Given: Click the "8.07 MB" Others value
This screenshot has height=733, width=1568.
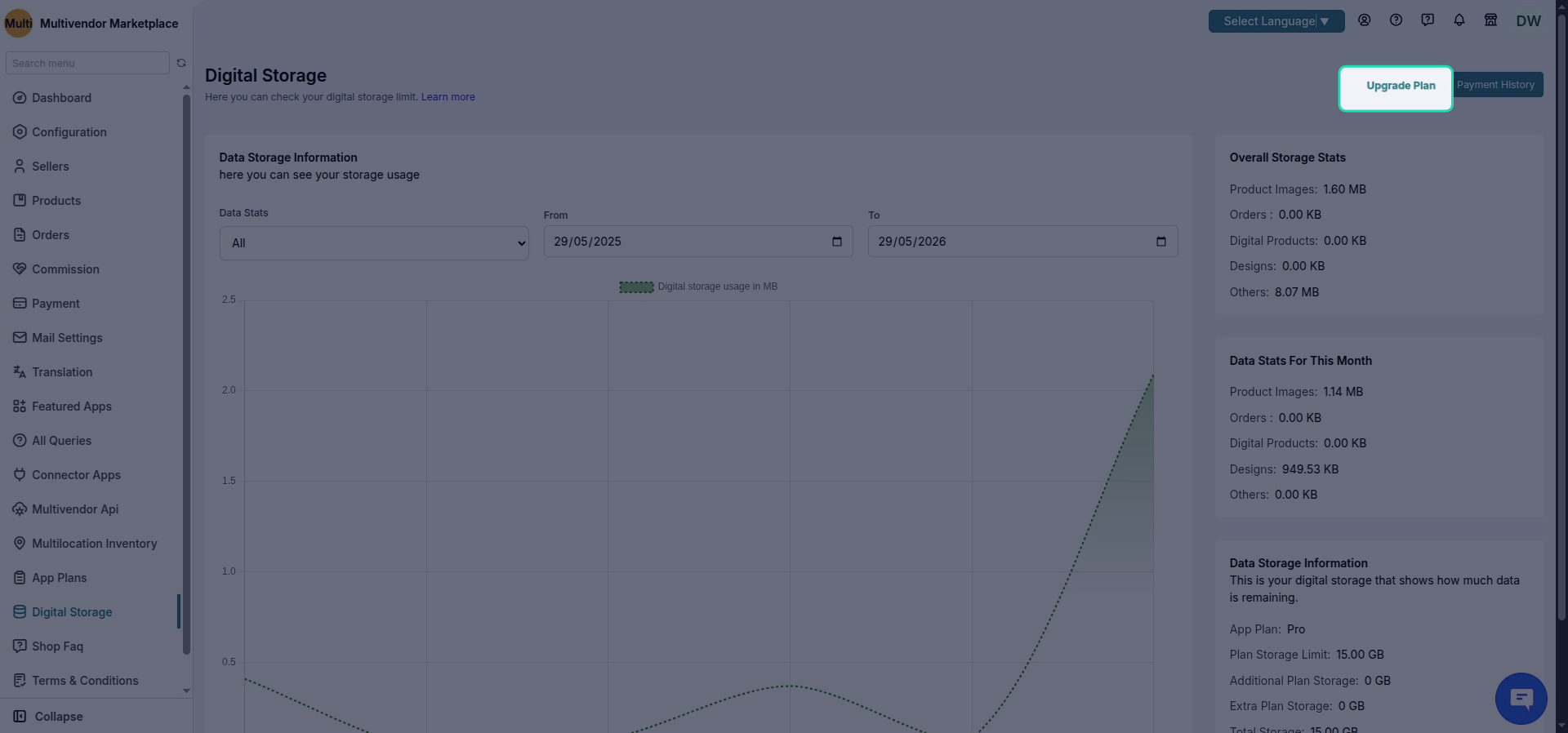Looking at the screenshot, I should 1297,292.
